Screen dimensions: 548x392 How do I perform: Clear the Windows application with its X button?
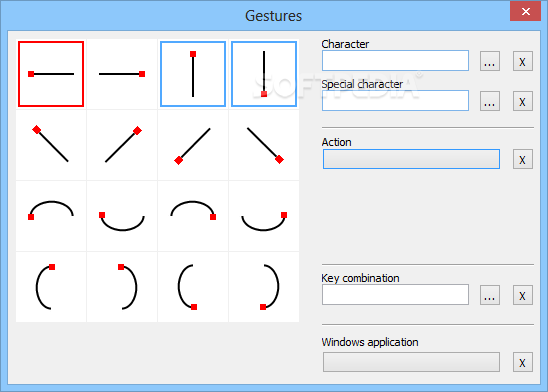point(523,362)
